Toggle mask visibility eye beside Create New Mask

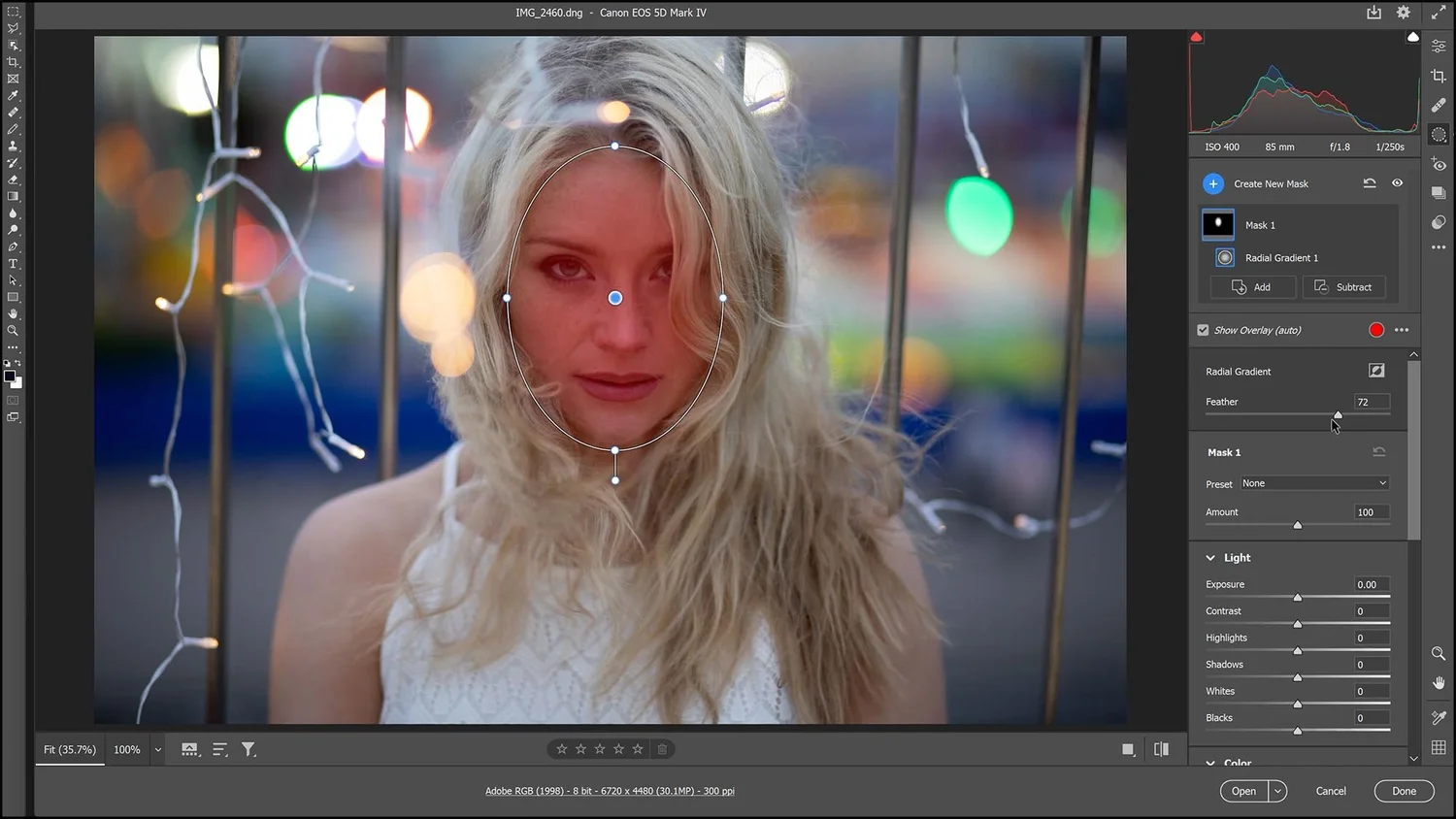click(1398, 182)
